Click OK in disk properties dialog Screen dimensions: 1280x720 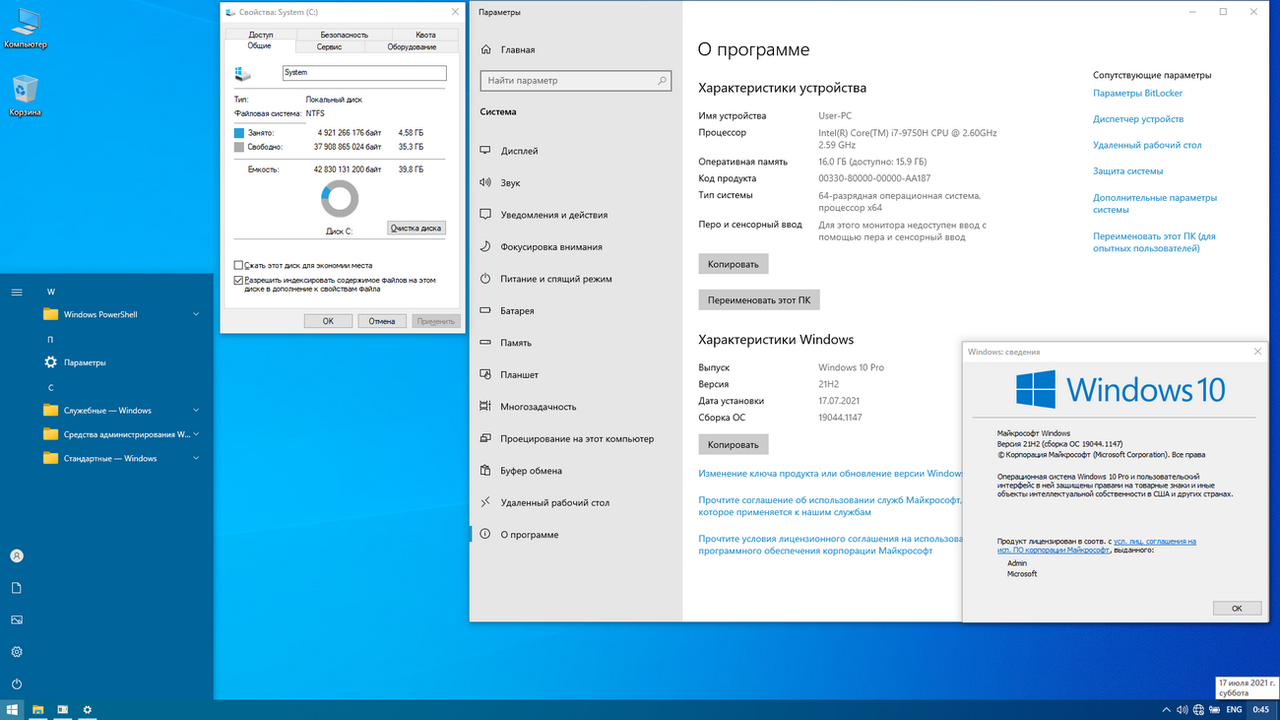(x=328, y=321)
